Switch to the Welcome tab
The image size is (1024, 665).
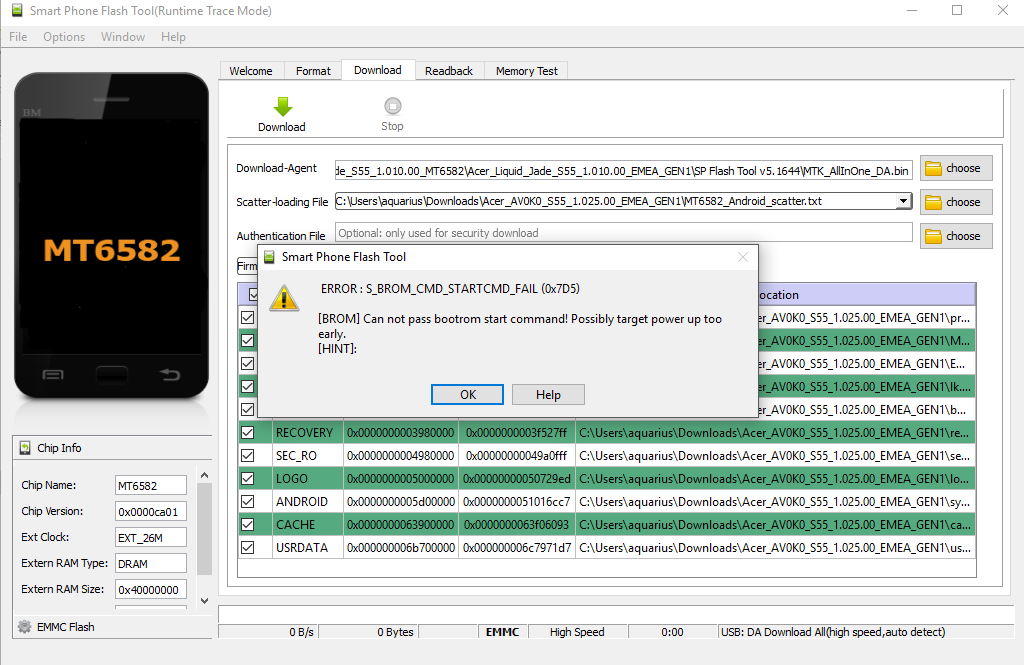(x=251, y=71)
